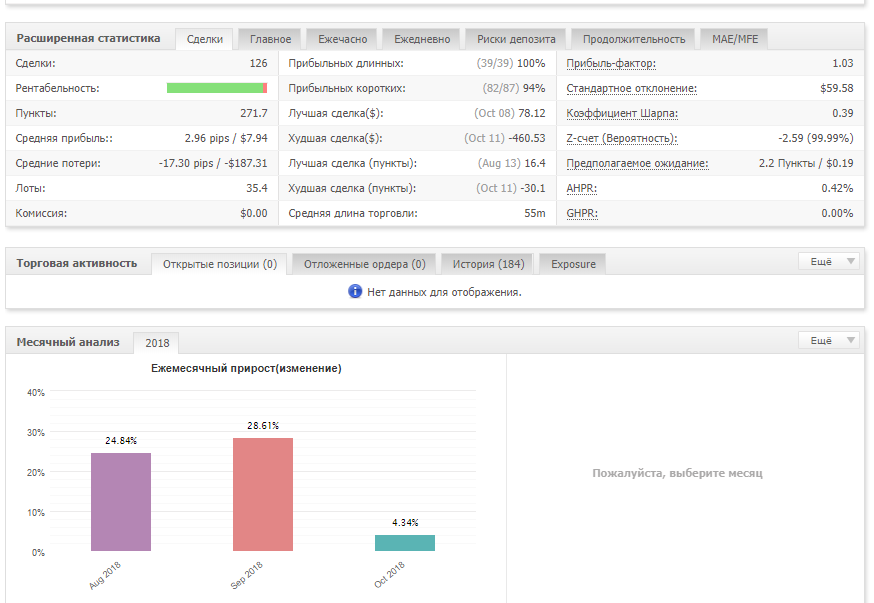
Task: Click the Коэффициент Шарпа value 0.39
Action: coord(842,113)
